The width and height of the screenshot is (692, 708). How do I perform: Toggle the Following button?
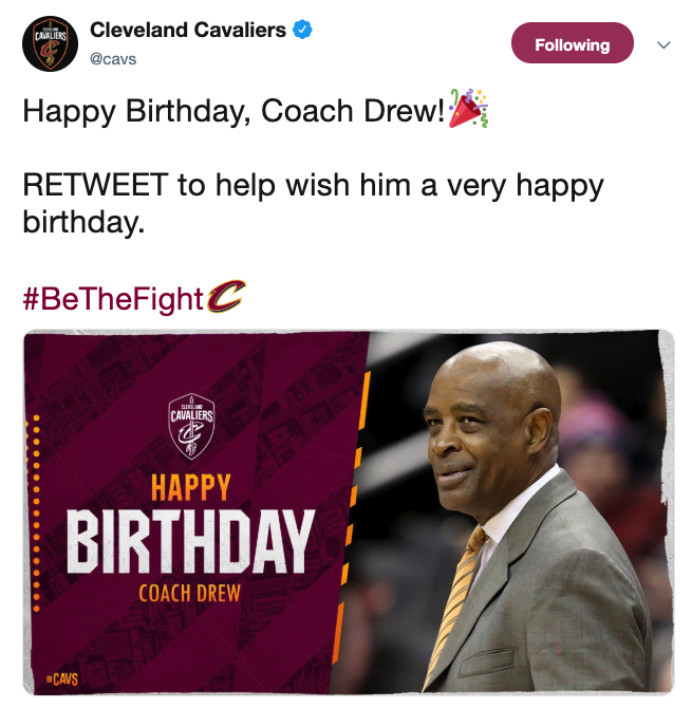click(x=572, y=43)
